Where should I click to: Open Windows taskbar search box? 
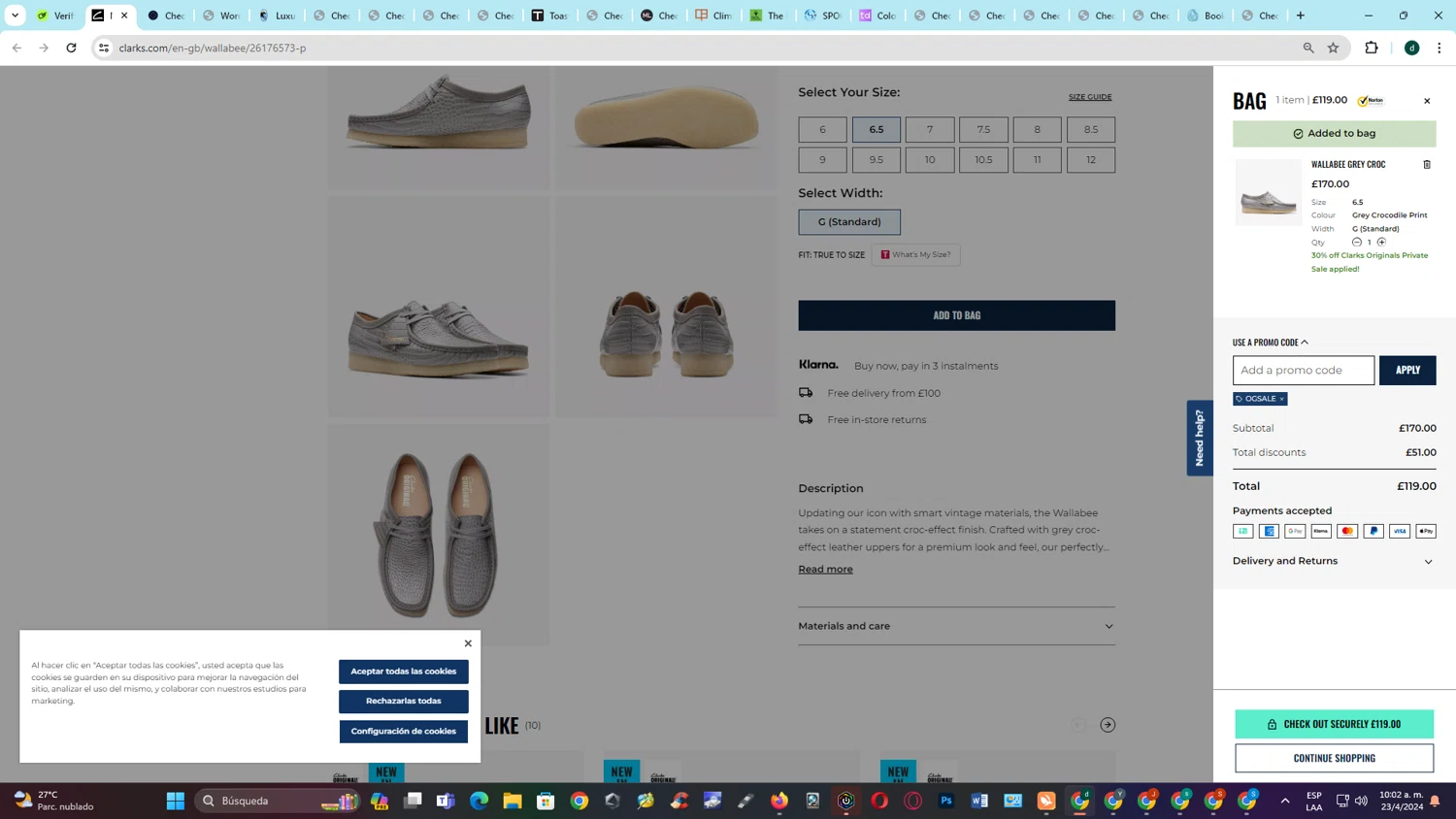[x=277, y=801]
